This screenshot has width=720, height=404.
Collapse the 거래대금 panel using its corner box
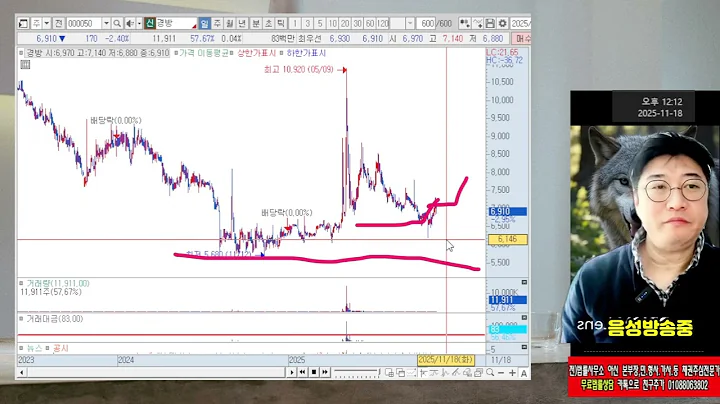click(x=524, y=317)
